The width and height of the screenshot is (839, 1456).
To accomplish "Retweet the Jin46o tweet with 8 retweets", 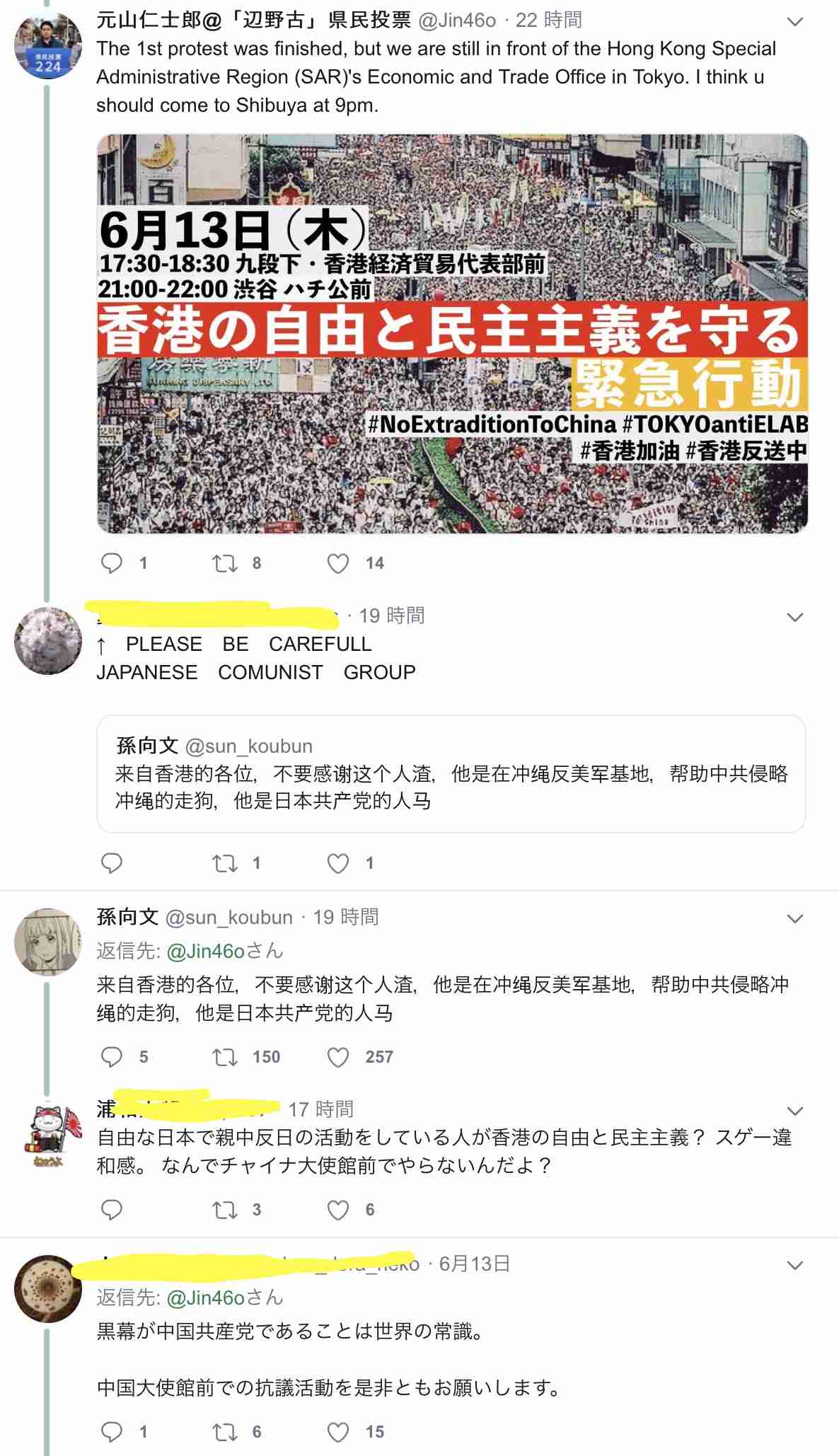I will [x=225, y=563].
